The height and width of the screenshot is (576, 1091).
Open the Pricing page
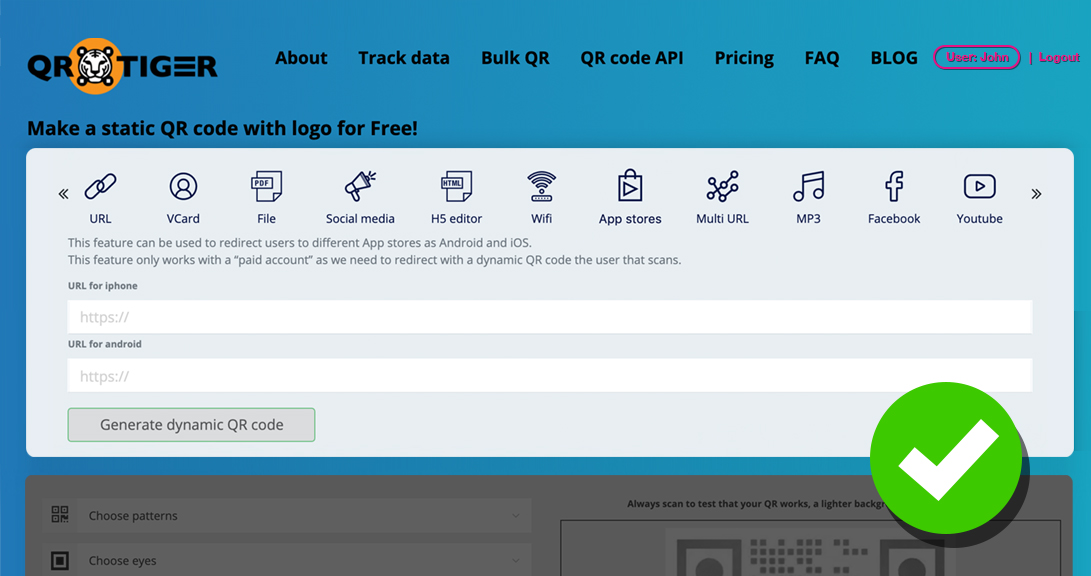pos(743,58)
